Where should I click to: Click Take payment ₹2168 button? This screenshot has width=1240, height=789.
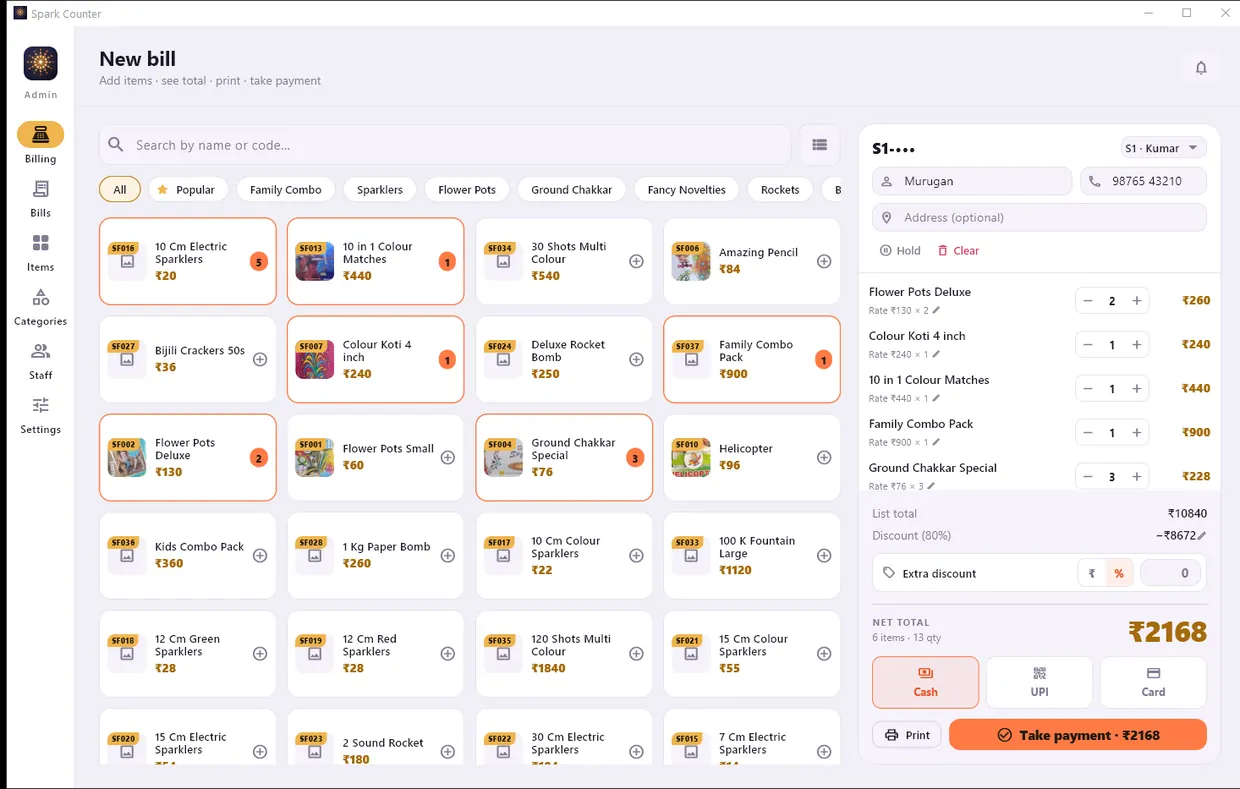[1078, 735]
